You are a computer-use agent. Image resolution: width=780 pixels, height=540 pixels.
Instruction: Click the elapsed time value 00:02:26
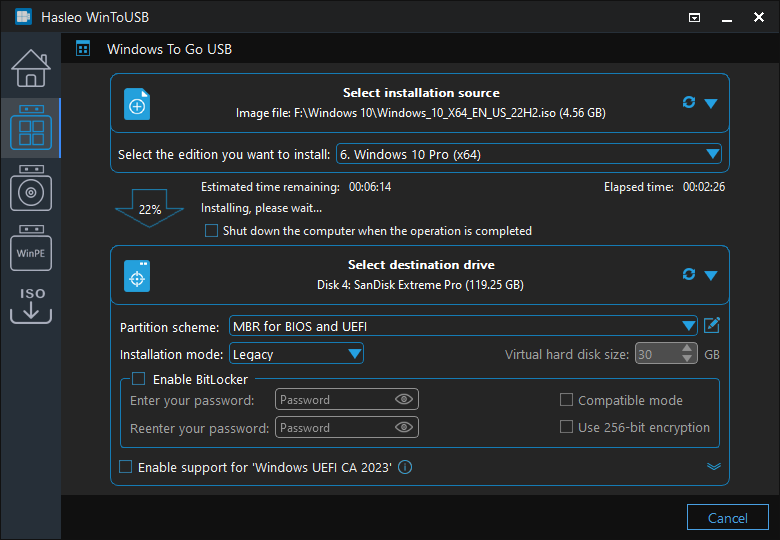tap(703, 187)
